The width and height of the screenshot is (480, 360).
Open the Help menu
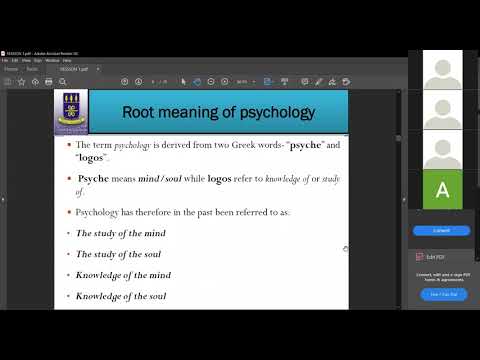(x=67, y=61)
